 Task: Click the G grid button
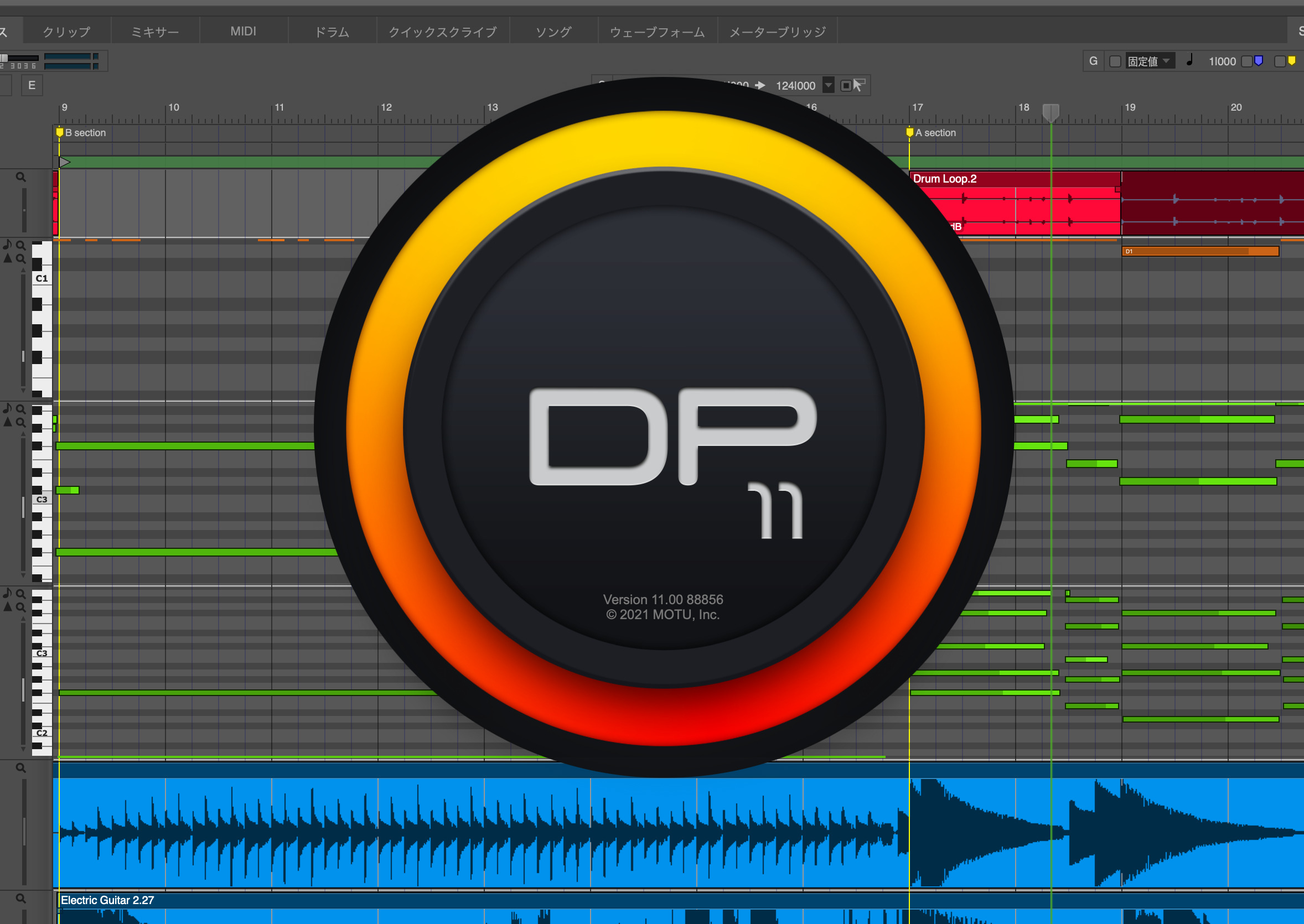(x=1094, y=61)
